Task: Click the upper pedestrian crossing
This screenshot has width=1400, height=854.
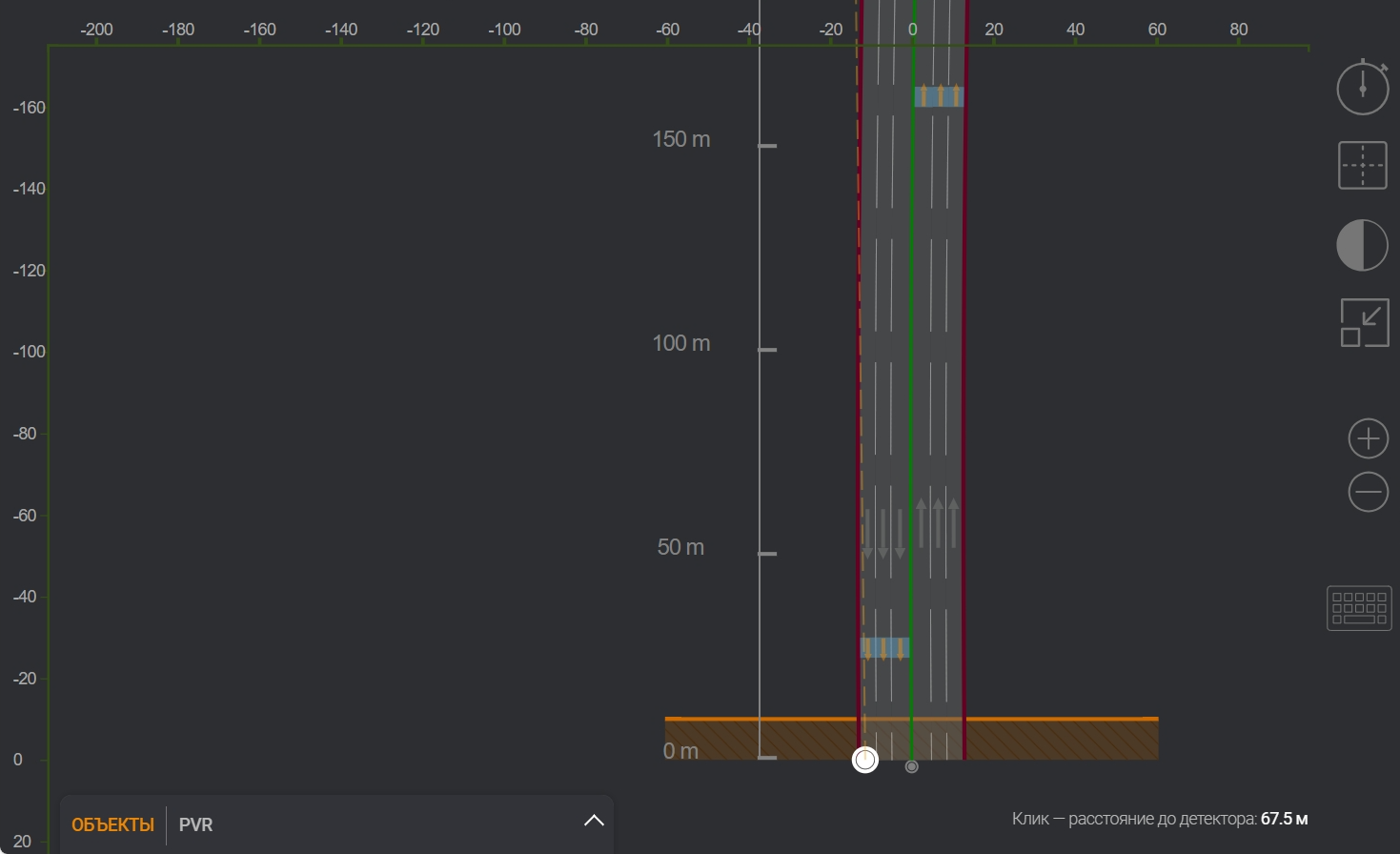Action: pos(939,95)
